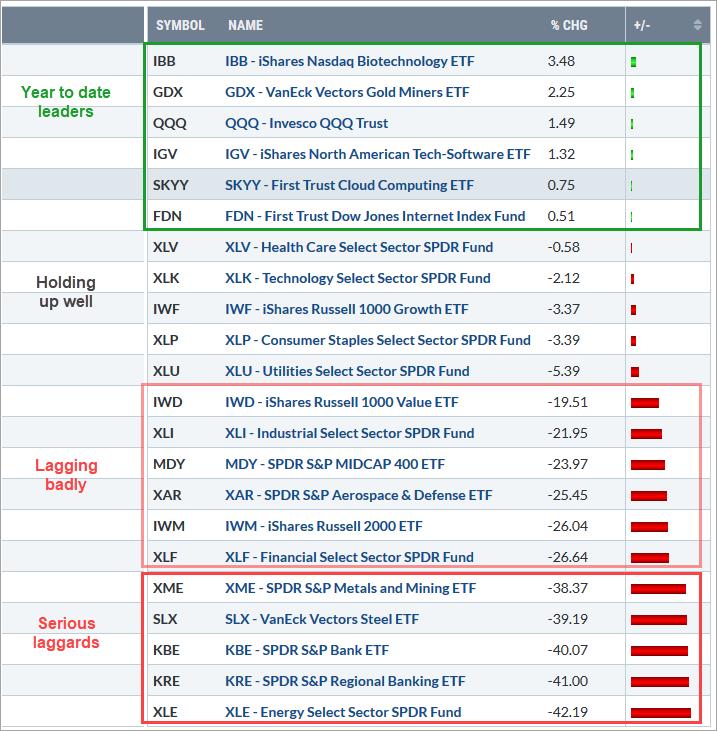
Task: Click the red bar for XLE row
Action: pyautogui.click(x=661, y=713)
